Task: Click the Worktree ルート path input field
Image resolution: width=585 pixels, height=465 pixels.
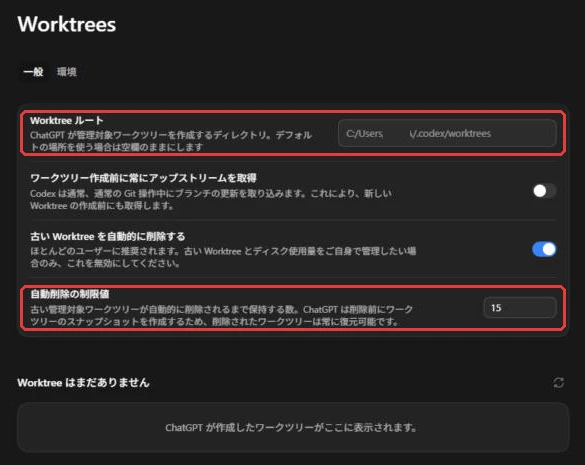Action: (447, 133)
